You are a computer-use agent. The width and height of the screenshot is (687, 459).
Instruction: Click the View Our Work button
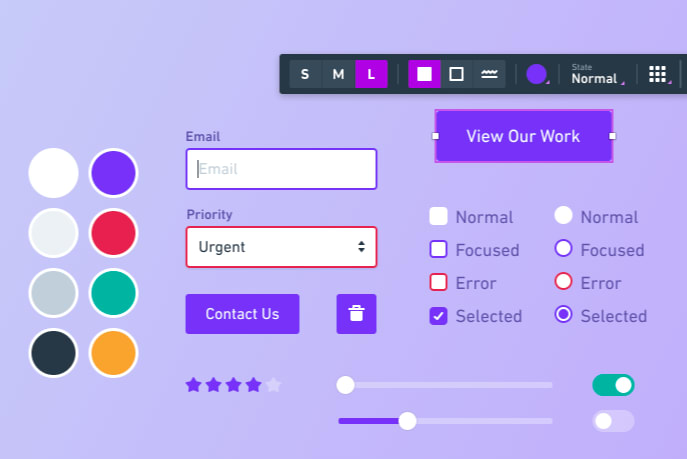(524, 136)
